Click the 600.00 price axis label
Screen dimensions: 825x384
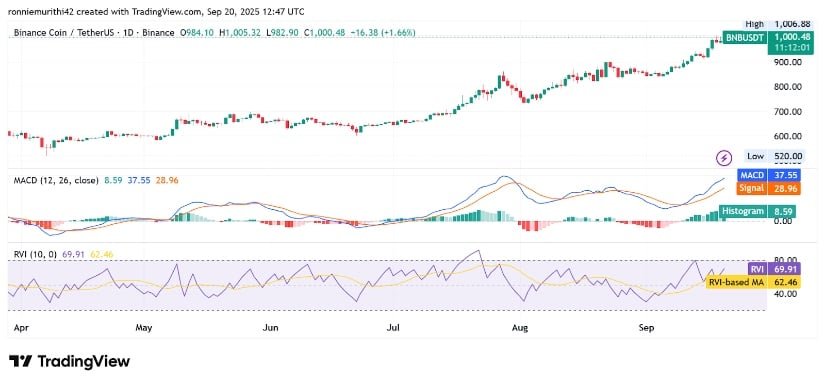tap(787, 136)
